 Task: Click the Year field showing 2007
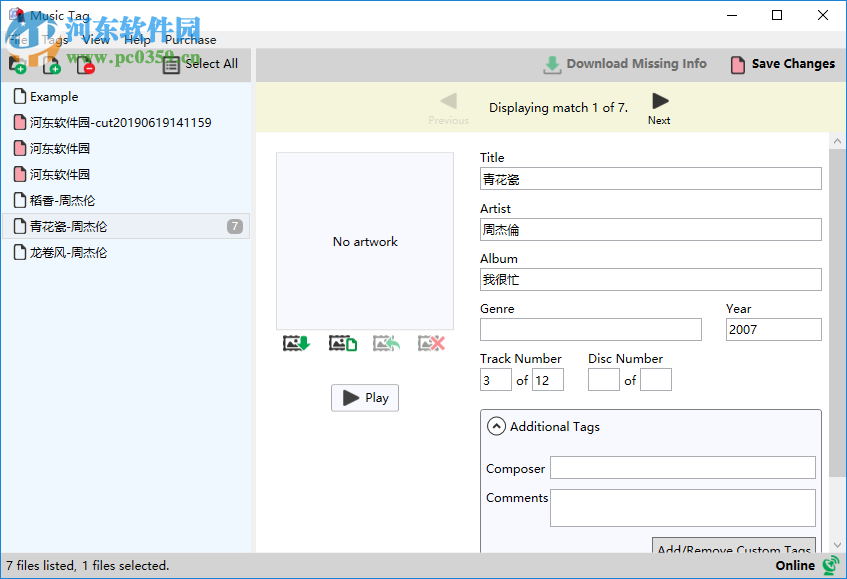(x=774, y=329)
